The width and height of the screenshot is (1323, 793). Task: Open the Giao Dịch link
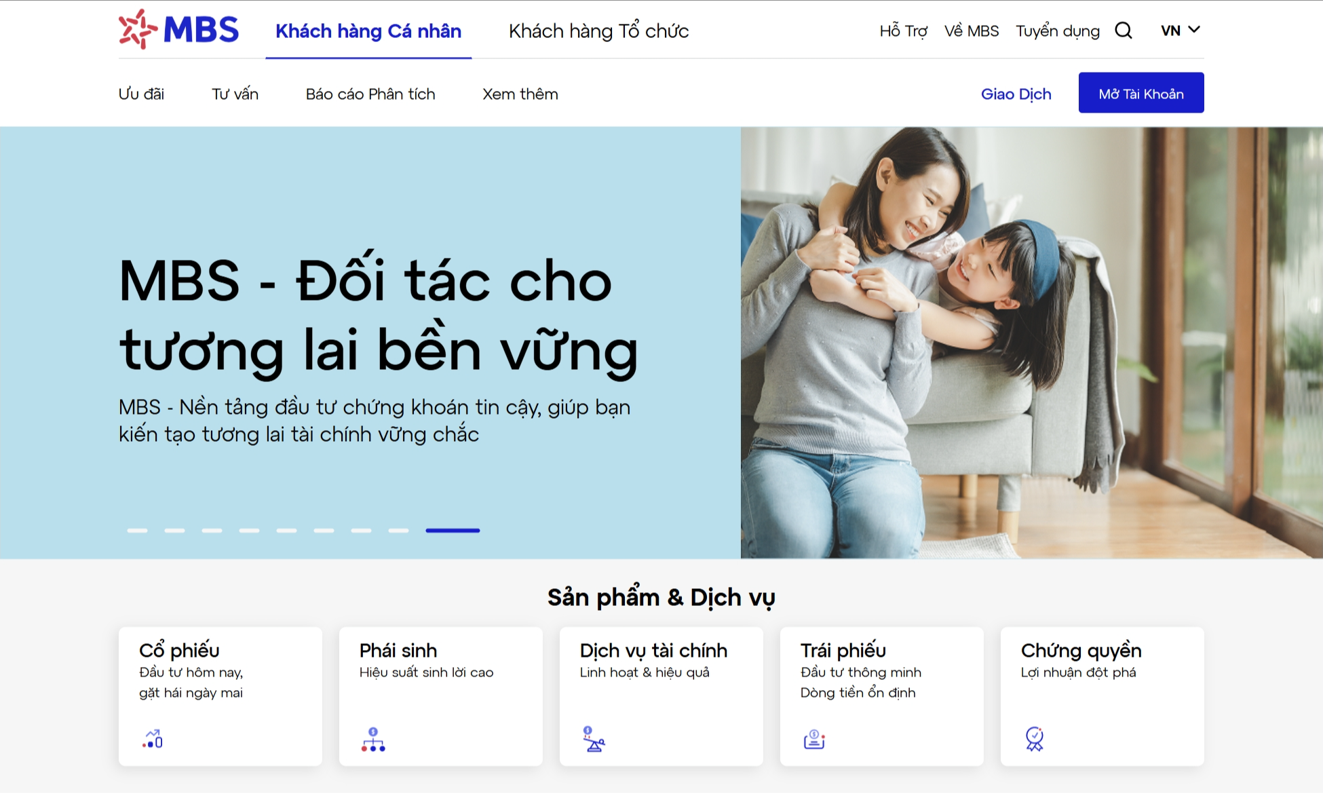[x=1016, y=94]
